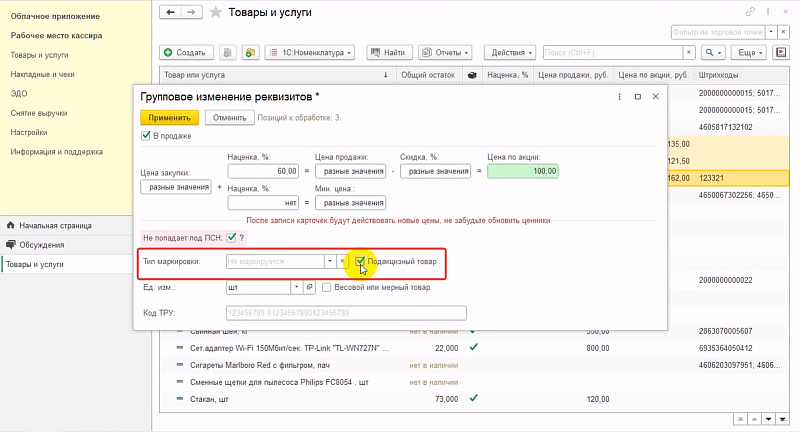800x432 pixels.
Task: Click the Мин. цена field
Action: tap(351, 202)
